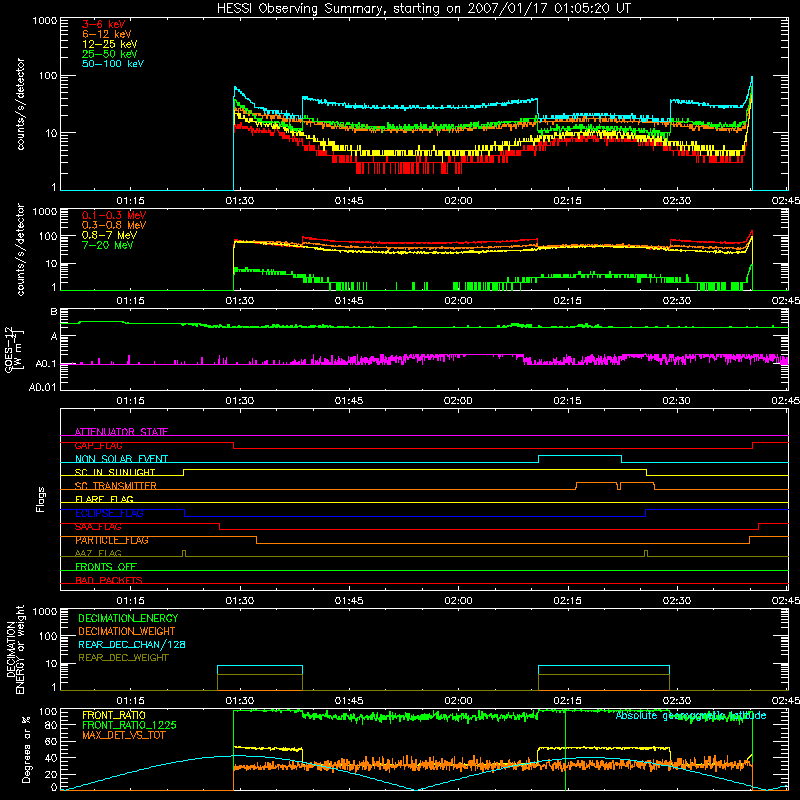The height and width of the screenshot is (800, 800).
Task: Click the 02:30 tick under the Flags plot
Action: (x=677, y=601)
